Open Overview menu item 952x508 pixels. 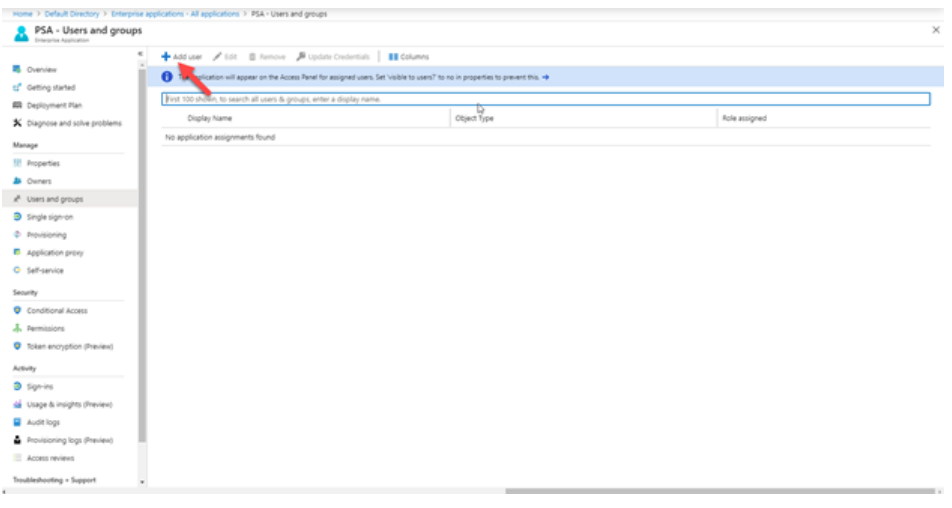(41, 70)
